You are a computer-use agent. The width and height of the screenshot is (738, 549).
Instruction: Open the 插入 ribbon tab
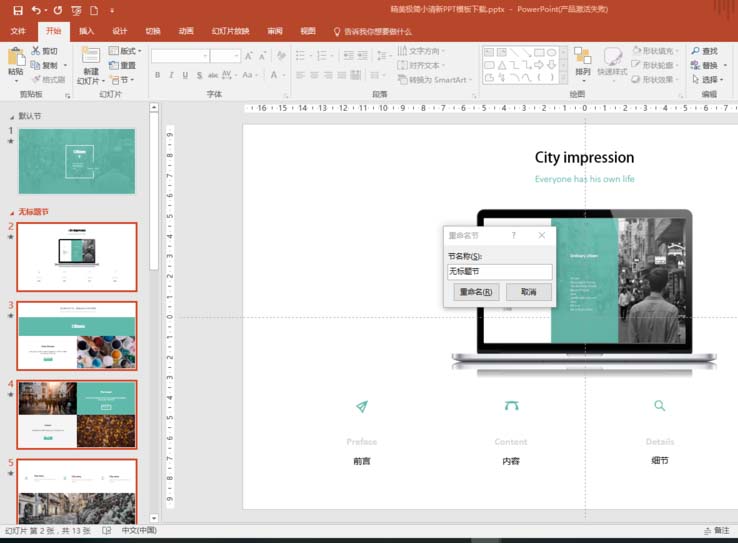click(87, 31)
